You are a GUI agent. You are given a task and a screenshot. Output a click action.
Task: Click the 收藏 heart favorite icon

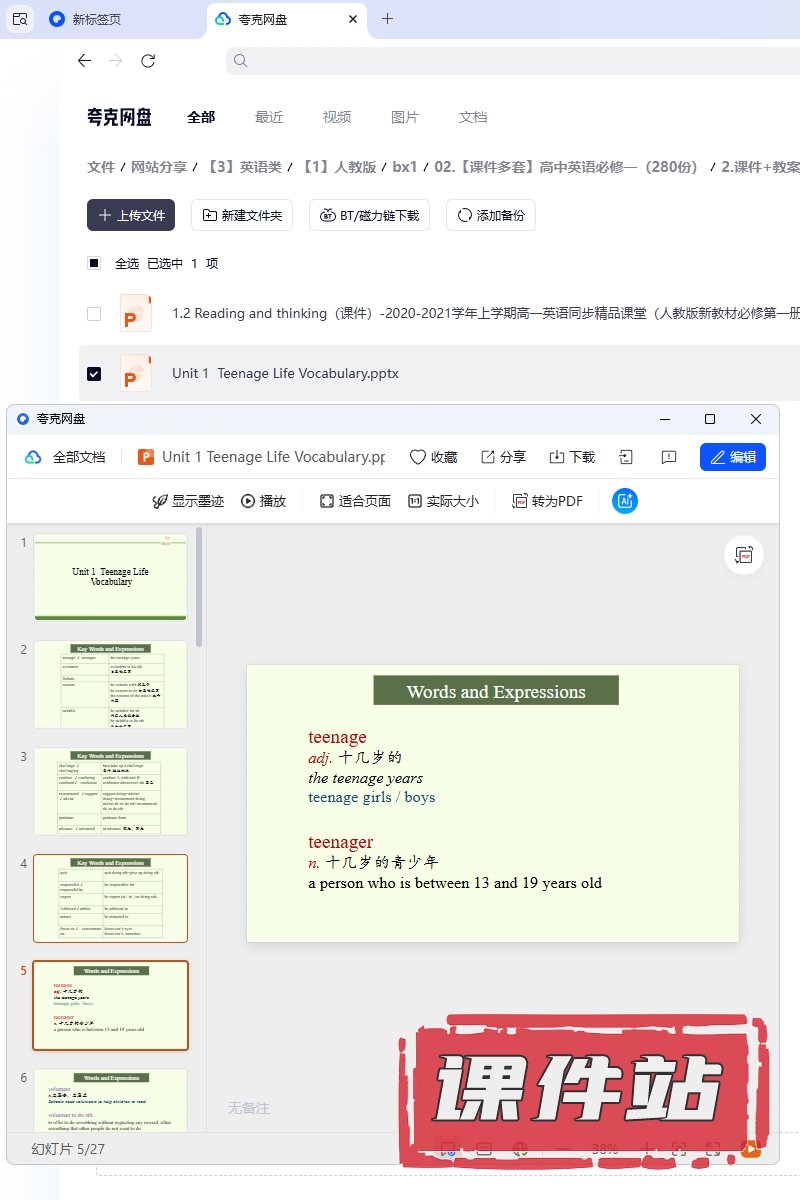coord(418,457)
